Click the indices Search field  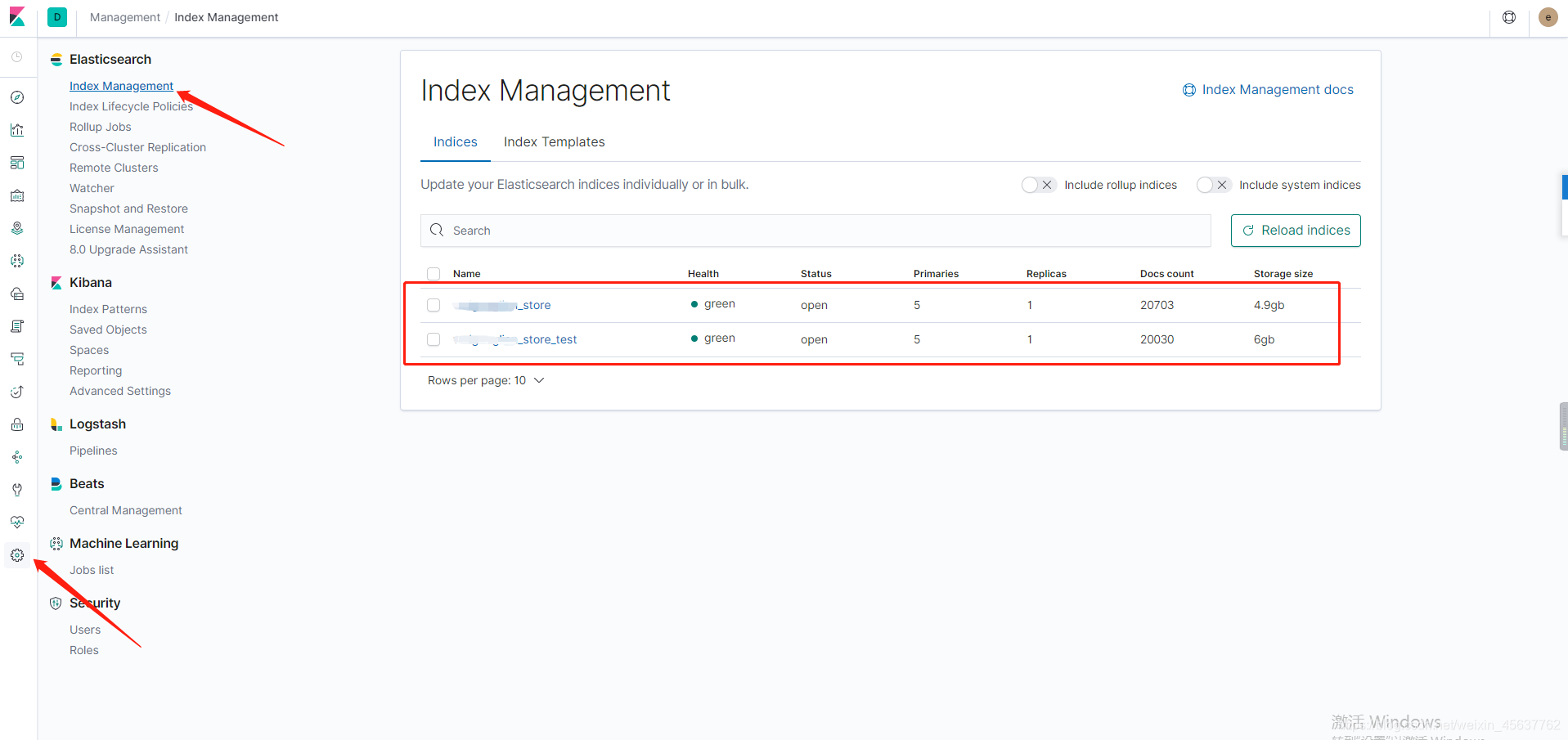[815, 231]
